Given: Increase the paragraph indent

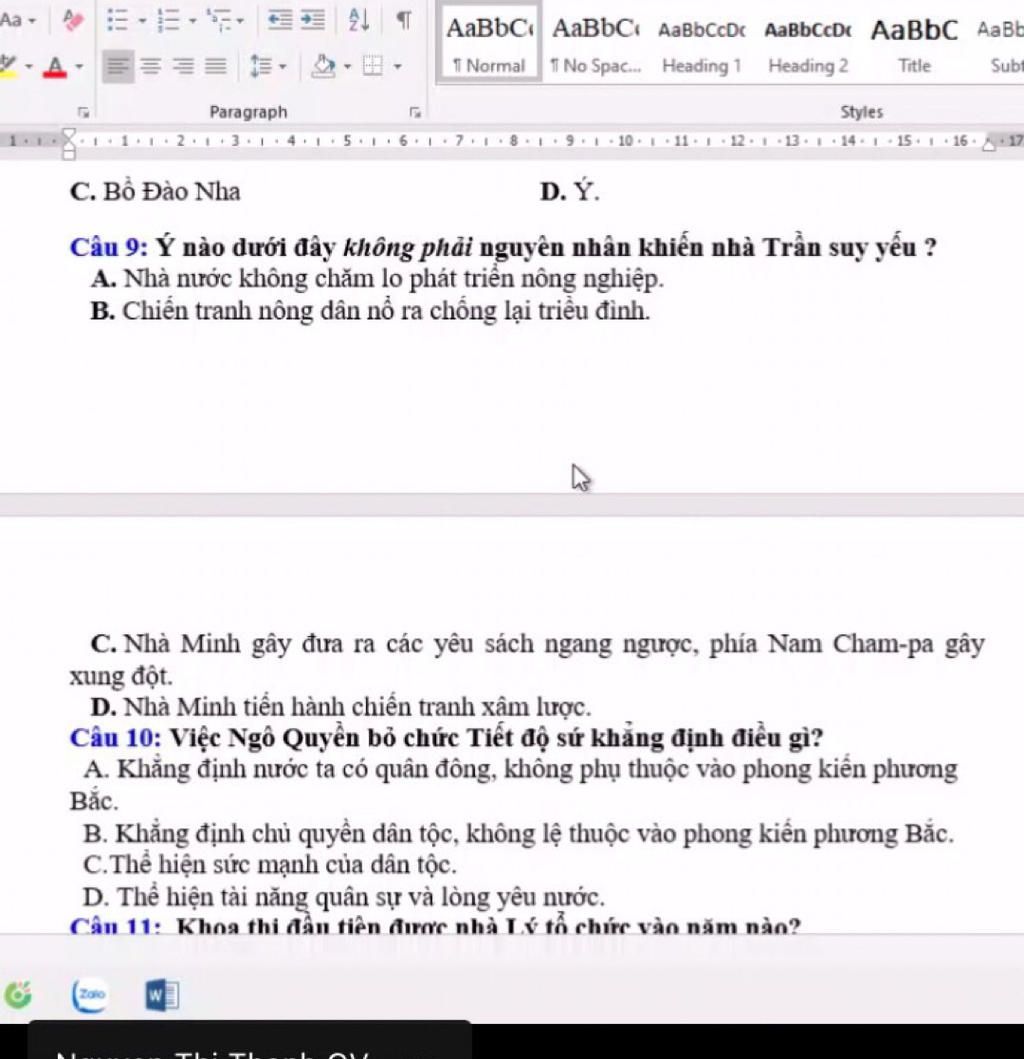Looking at the screenshot, I should coord(311,20).
